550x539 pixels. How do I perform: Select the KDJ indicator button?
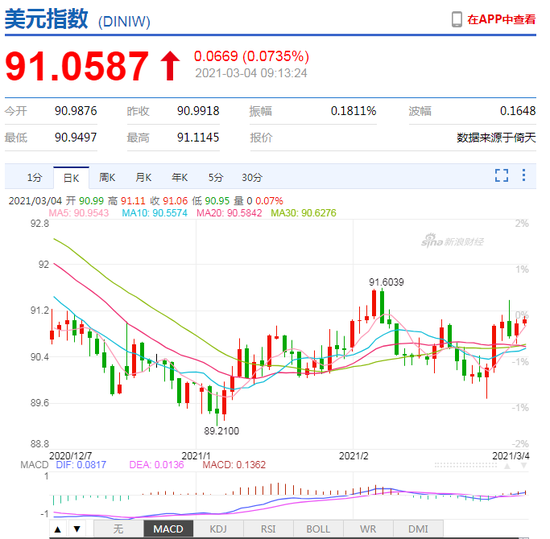[x=218, y=529]
